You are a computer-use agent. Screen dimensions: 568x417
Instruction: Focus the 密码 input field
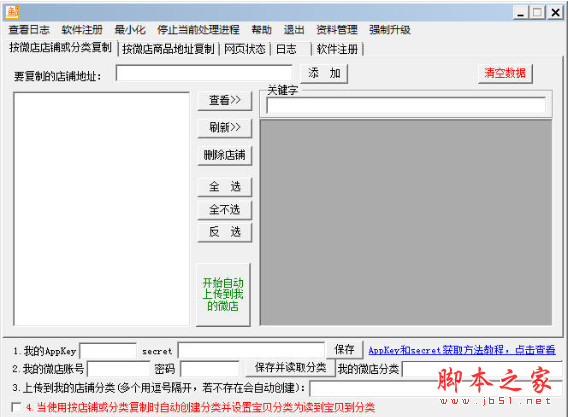(210, 369)
